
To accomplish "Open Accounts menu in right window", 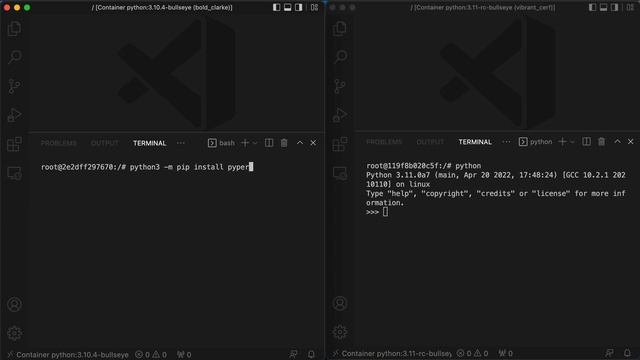I will click(x=340, y=303).
